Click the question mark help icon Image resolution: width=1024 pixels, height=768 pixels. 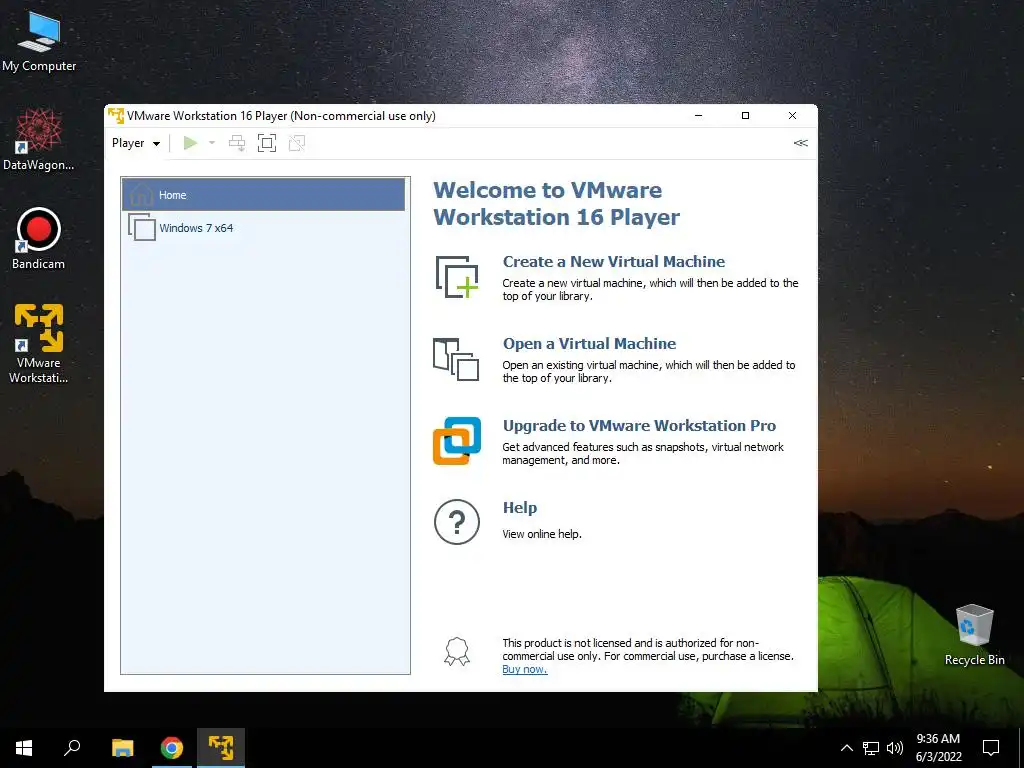tap(456, 522)
